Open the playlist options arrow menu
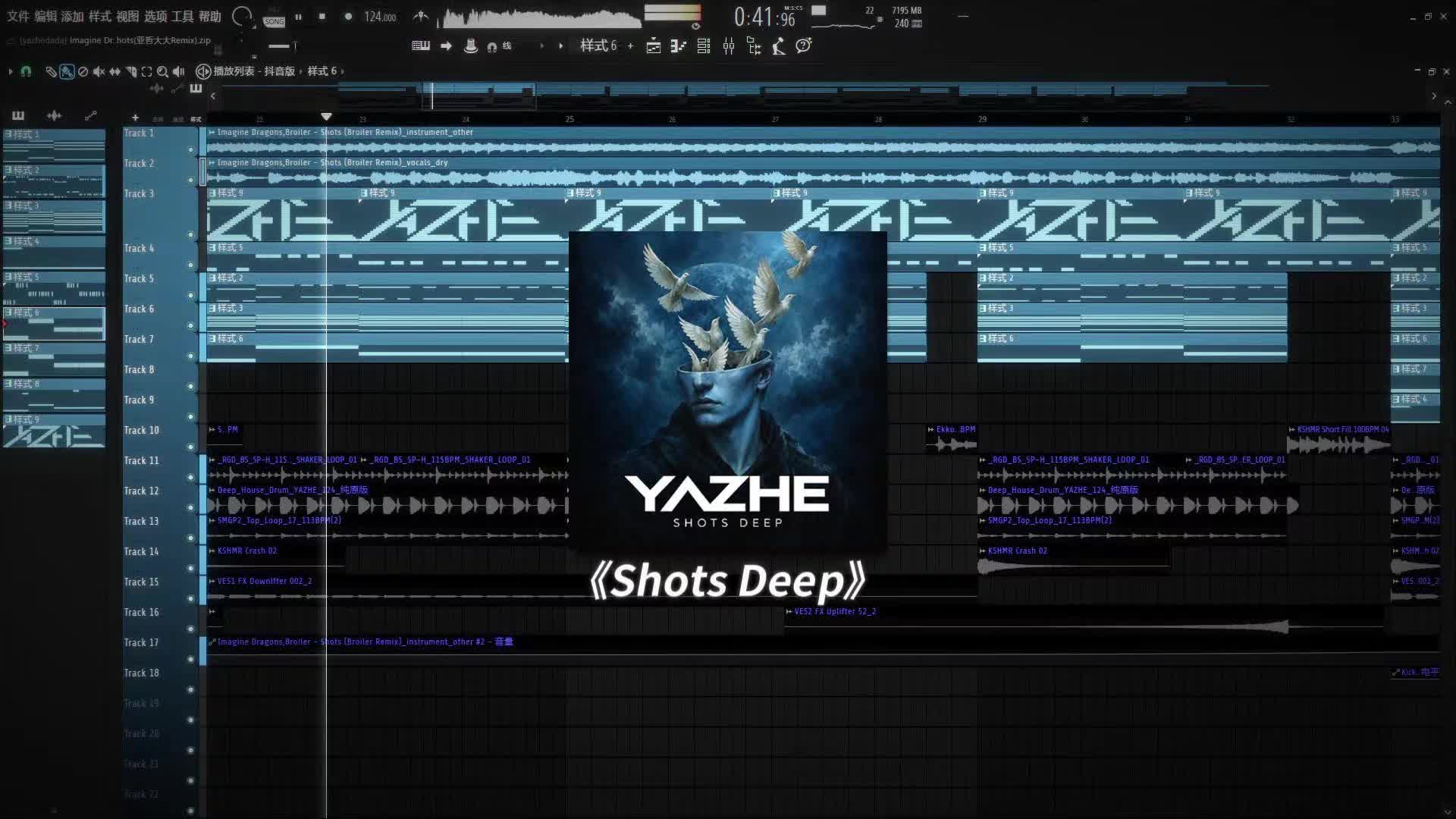 pyautogui.click(x=10, y=71)
